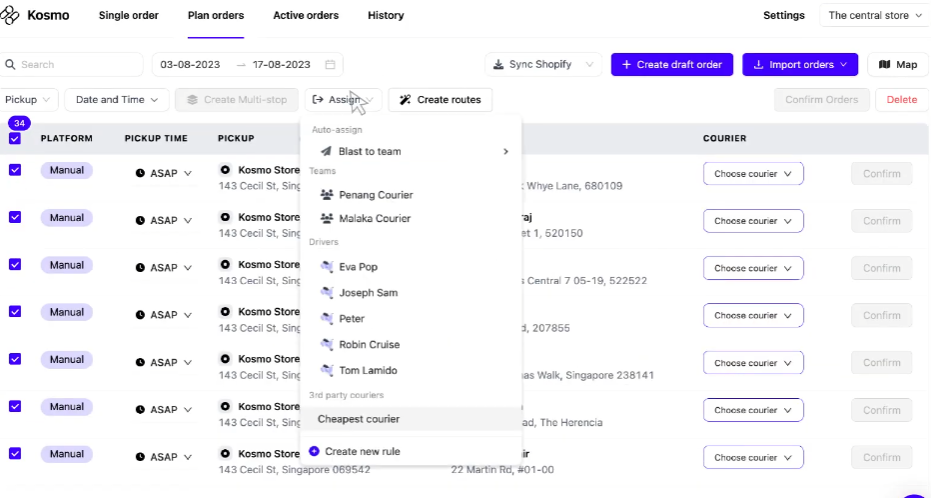
Task: Select Create new rule menu entry
Action: [x=411, y=452]
